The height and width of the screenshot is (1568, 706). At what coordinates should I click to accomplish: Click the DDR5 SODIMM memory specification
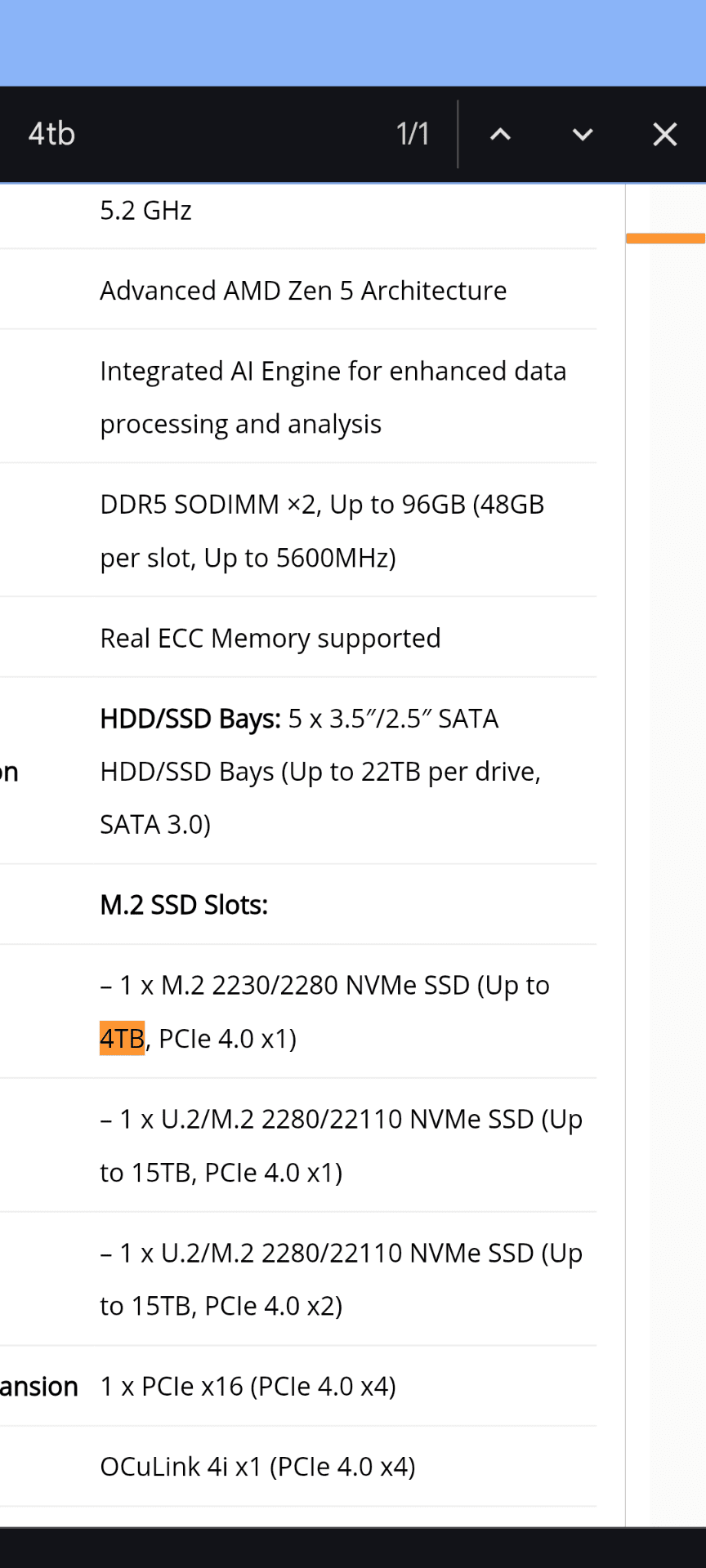tap(321, 531)
